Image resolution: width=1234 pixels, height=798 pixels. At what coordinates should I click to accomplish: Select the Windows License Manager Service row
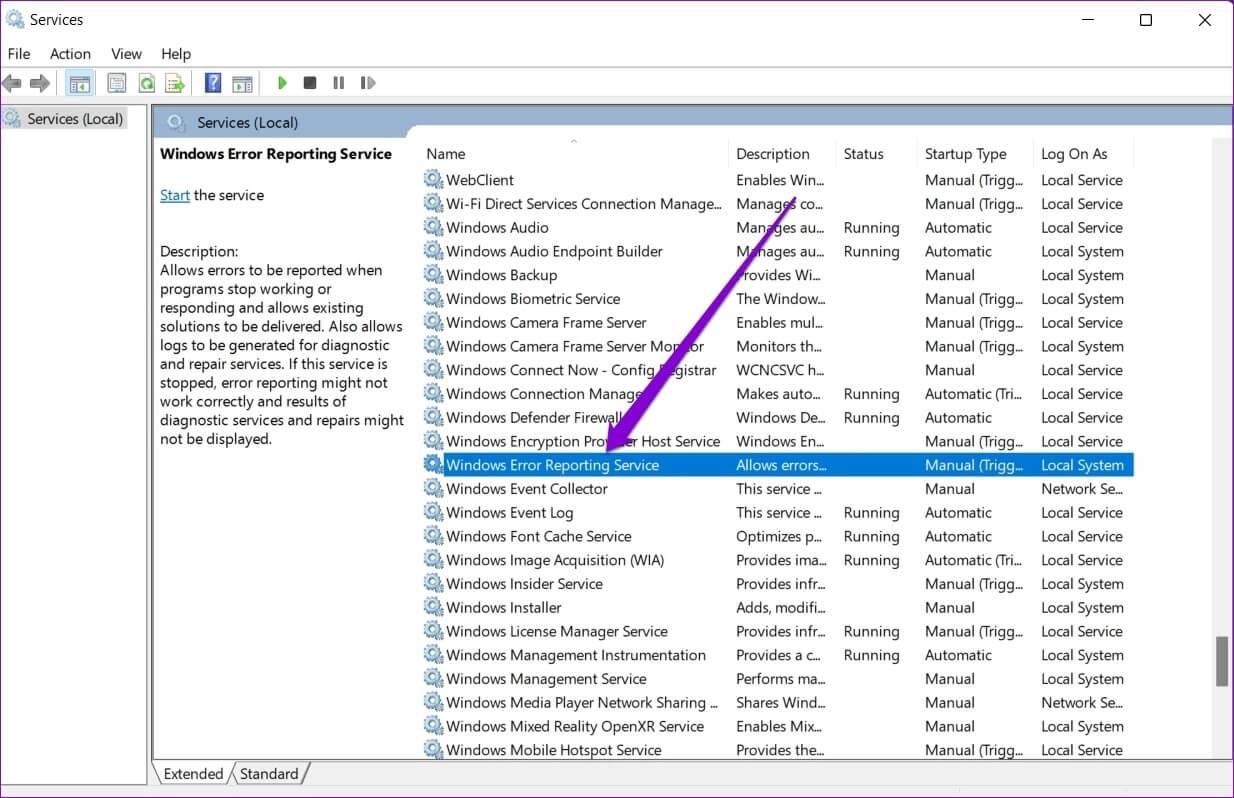(x=778, y=631)
